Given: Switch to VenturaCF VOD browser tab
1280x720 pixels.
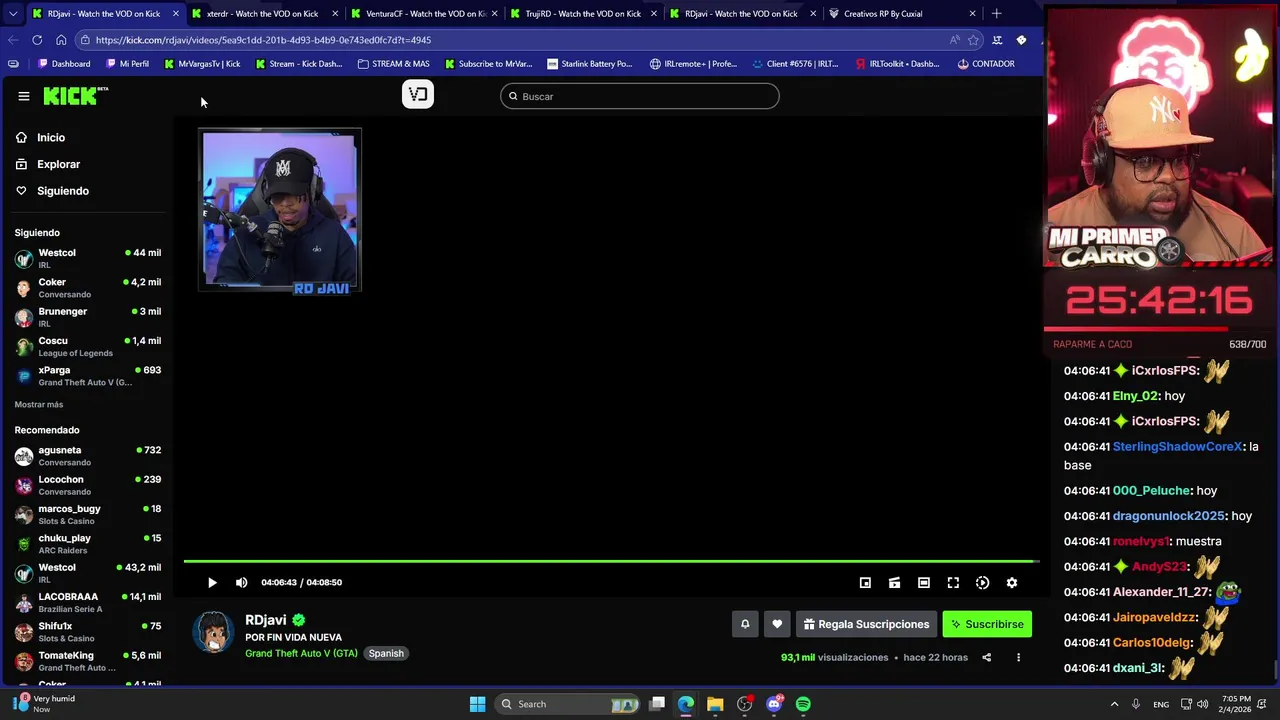Looking at the screenshot, I should (424, 14).
